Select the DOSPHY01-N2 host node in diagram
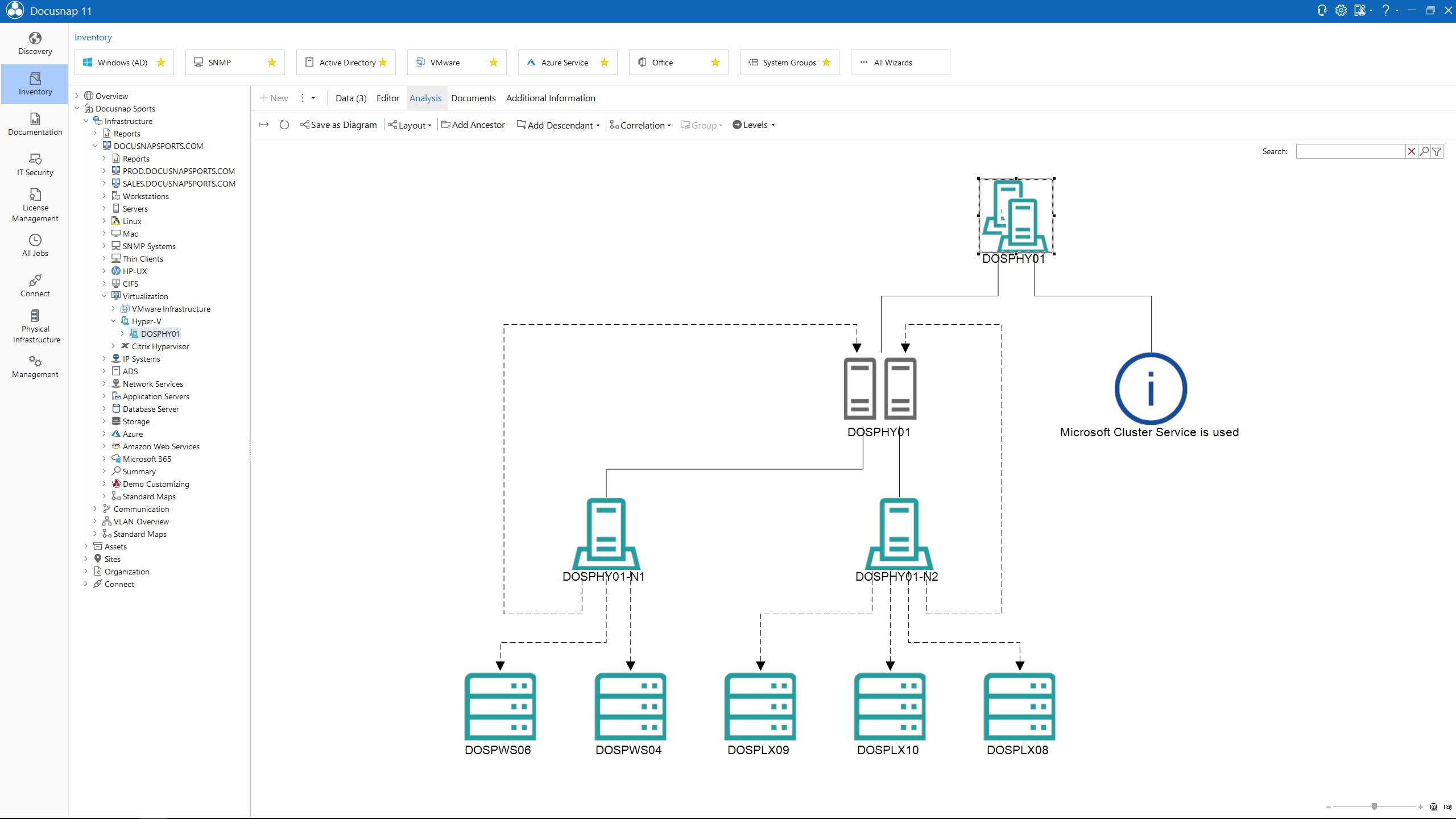The image size is (1456, 819). point(899,534)
